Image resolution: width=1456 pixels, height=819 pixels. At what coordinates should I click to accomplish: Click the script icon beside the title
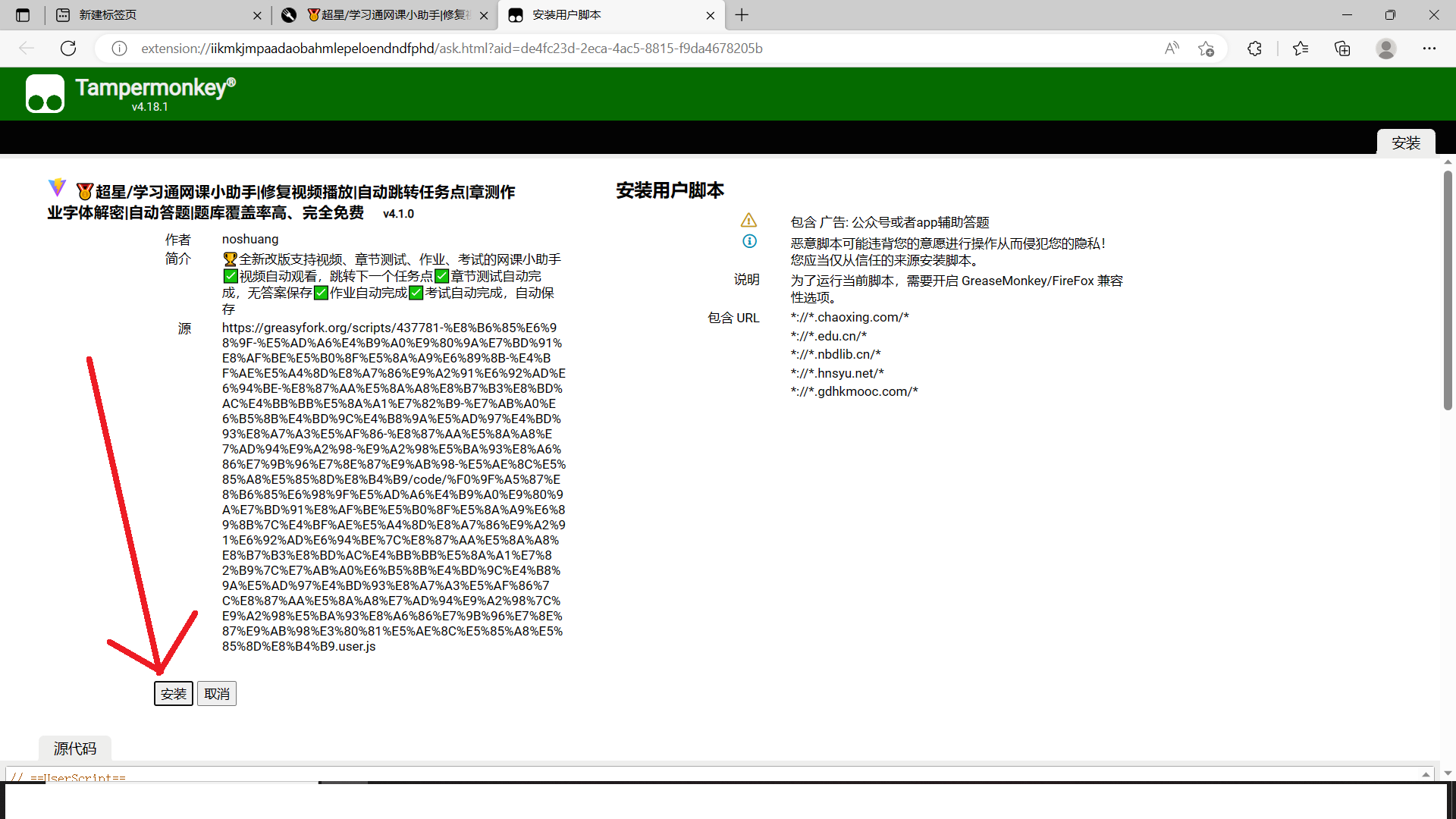point(57,187)
